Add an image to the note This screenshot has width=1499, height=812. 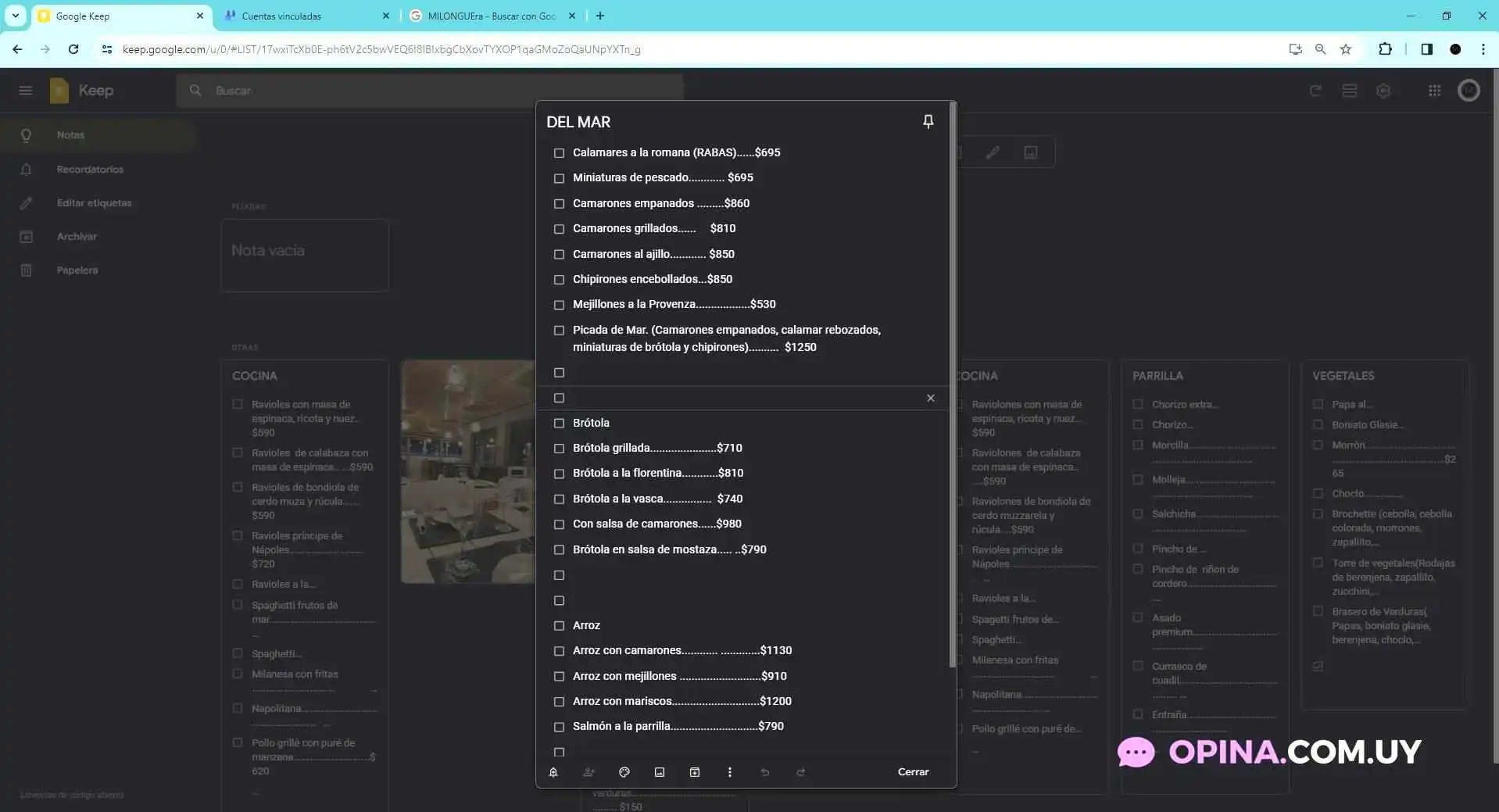pyautogui.click(x=660, y=772)
